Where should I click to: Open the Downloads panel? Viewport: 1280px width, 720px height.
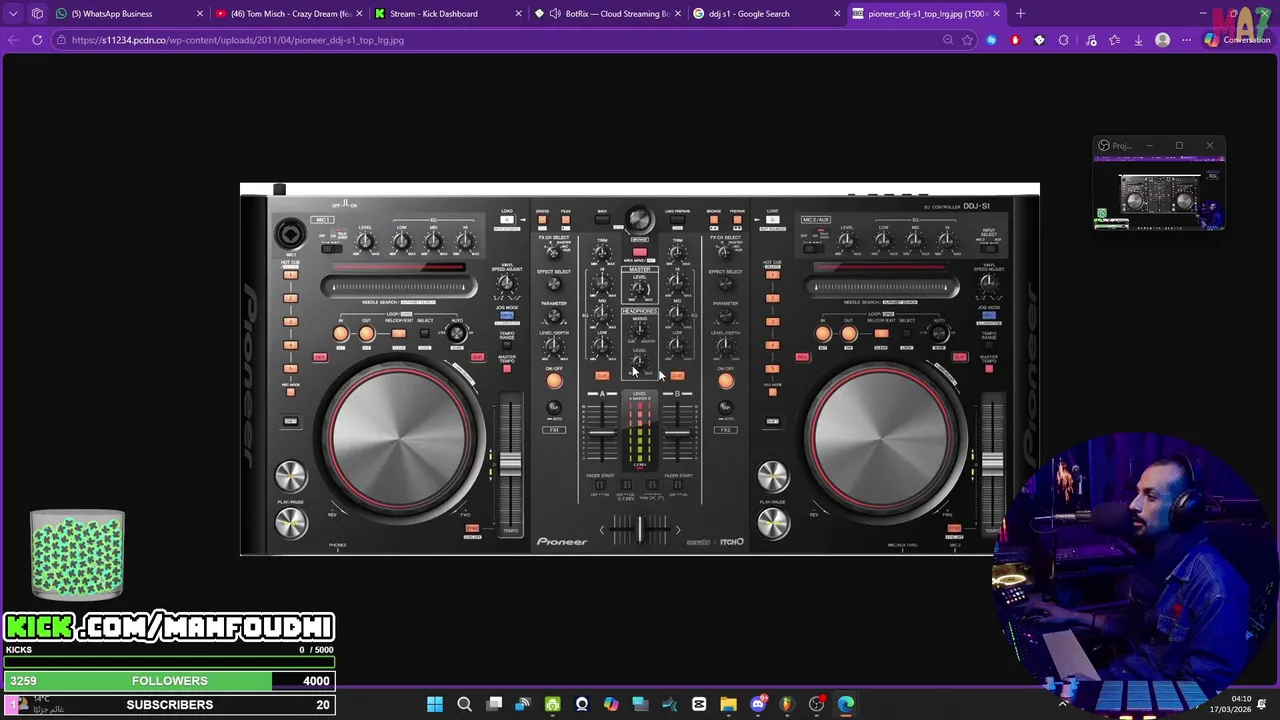pyautogui.click(x=1138, y=40)
